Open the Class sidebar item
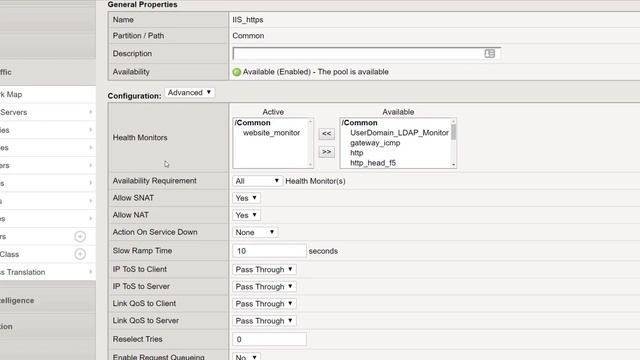Screen dimensions: 640x360 click(48, 254)
